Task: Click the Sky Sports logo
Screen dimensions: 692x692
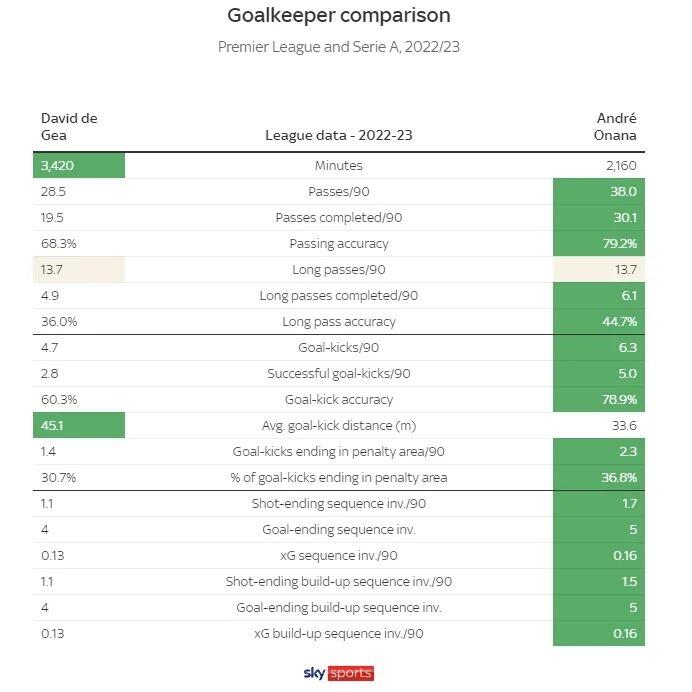Action: click(x=338, y=673)
